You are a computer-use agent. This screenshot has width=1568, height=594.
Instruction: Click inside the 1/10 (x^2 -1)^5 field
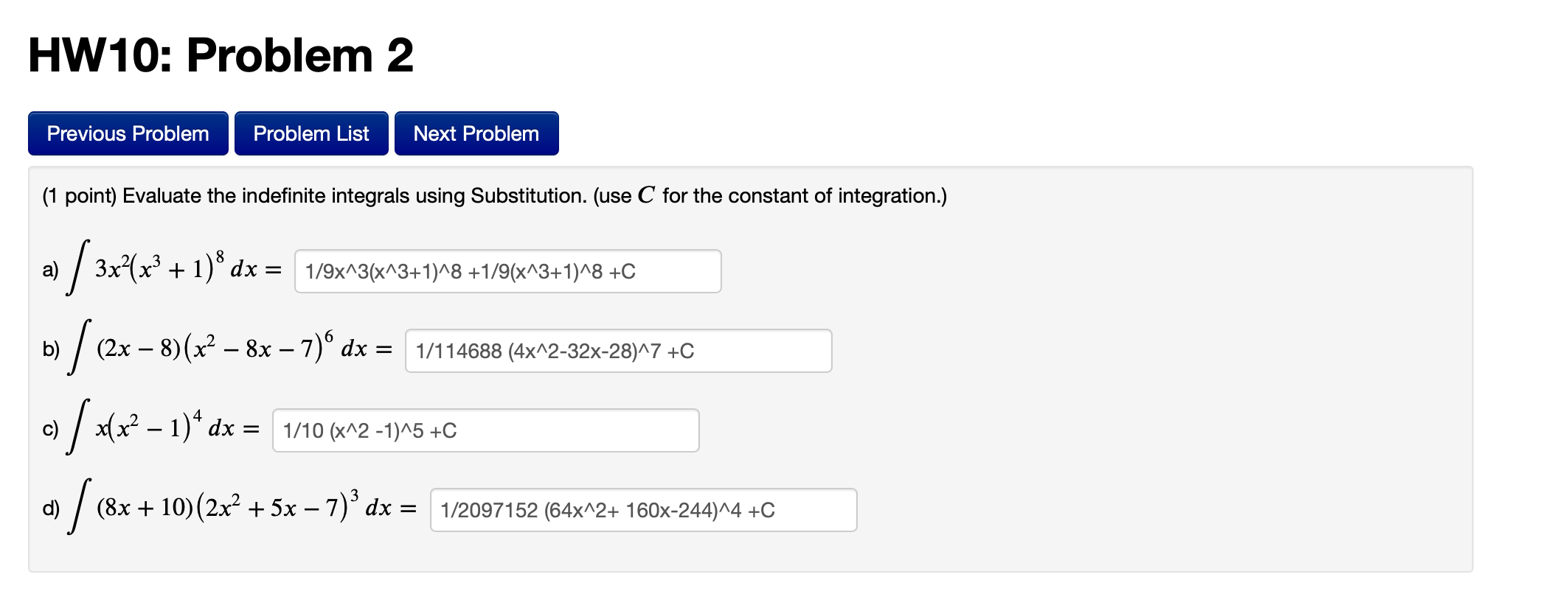click(487, 431)
